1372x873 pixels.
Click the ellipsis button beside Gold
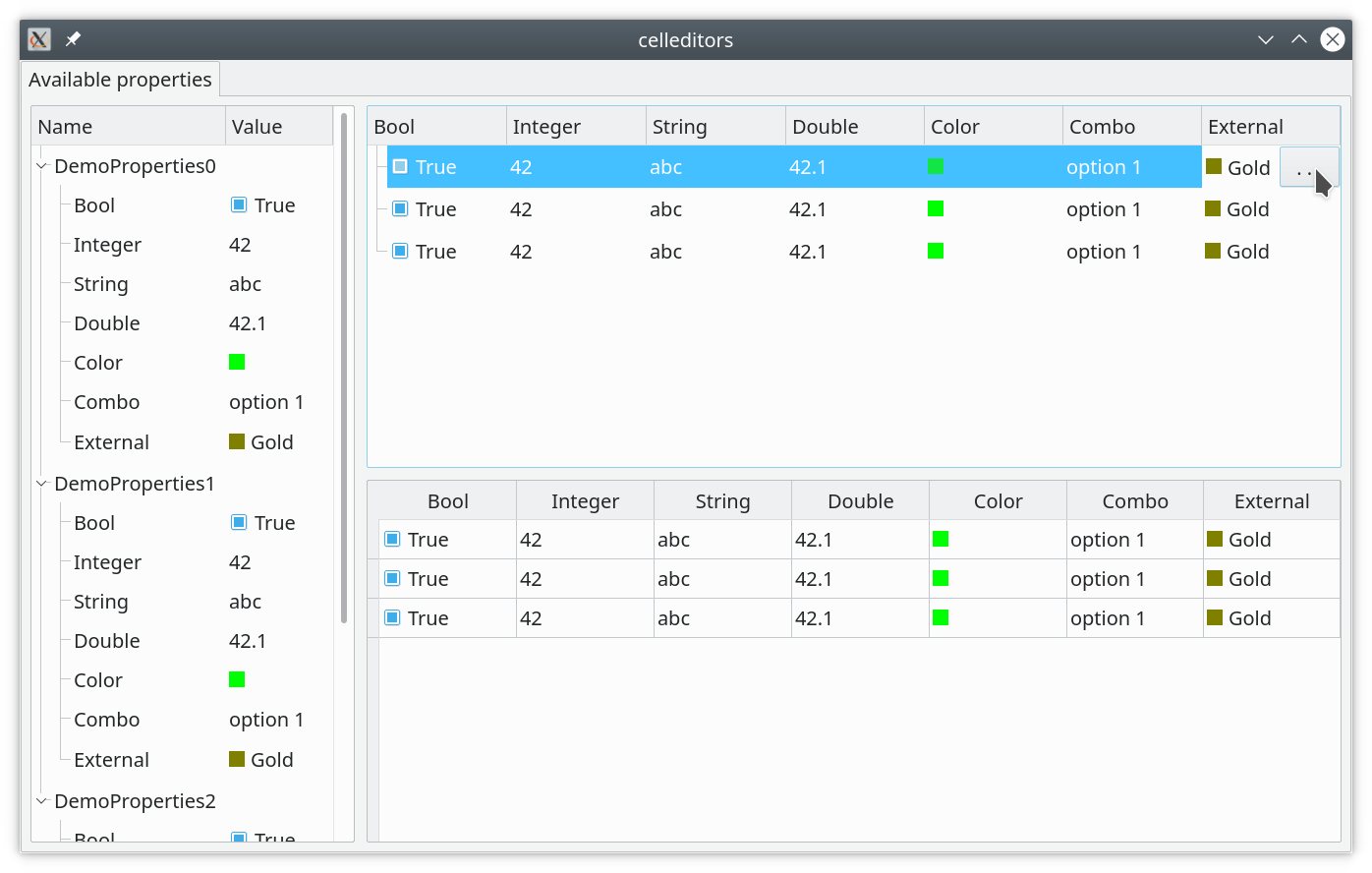click(1309, 167)
